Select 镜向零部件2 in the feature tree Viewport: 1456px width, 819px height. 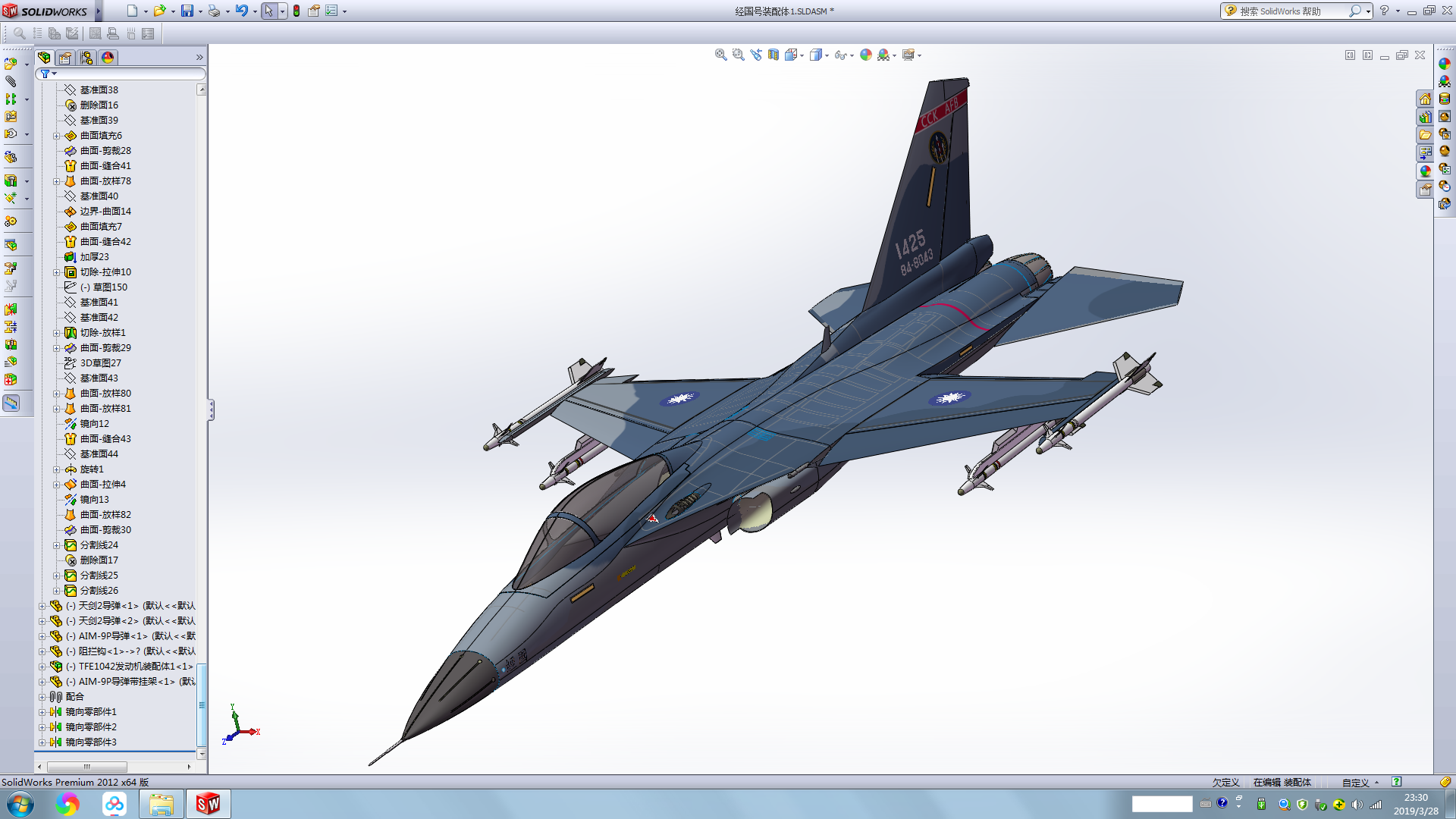click(x=90, y=726)
